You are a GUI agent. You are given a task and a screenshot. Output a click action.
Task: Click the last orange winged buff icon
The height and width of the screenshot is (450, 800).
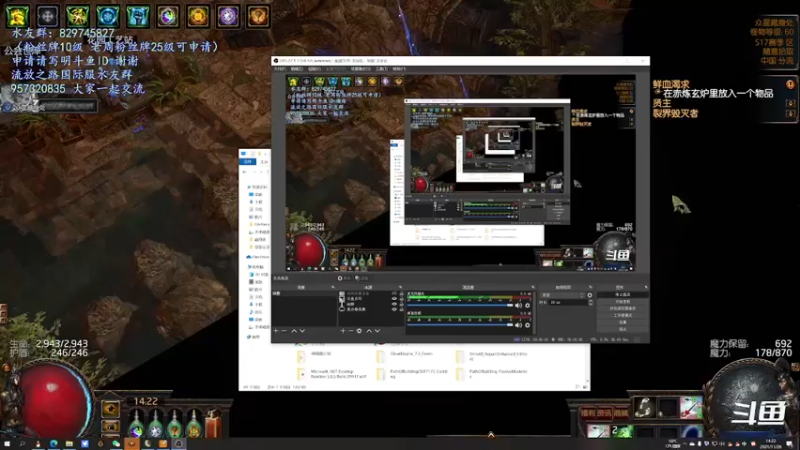pyautogui.click(x=258, y=16)
